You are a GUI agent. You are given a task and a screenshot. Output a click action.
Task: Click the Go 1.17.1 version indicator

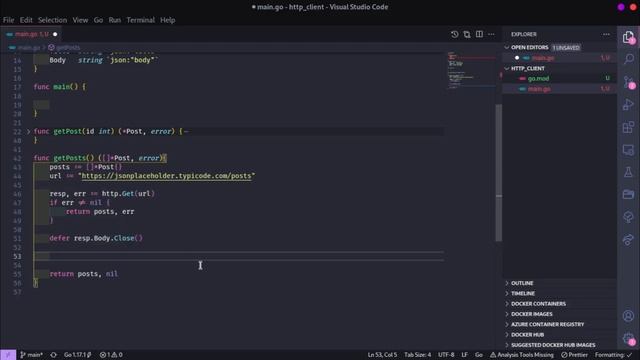click(x=78, y=355)
